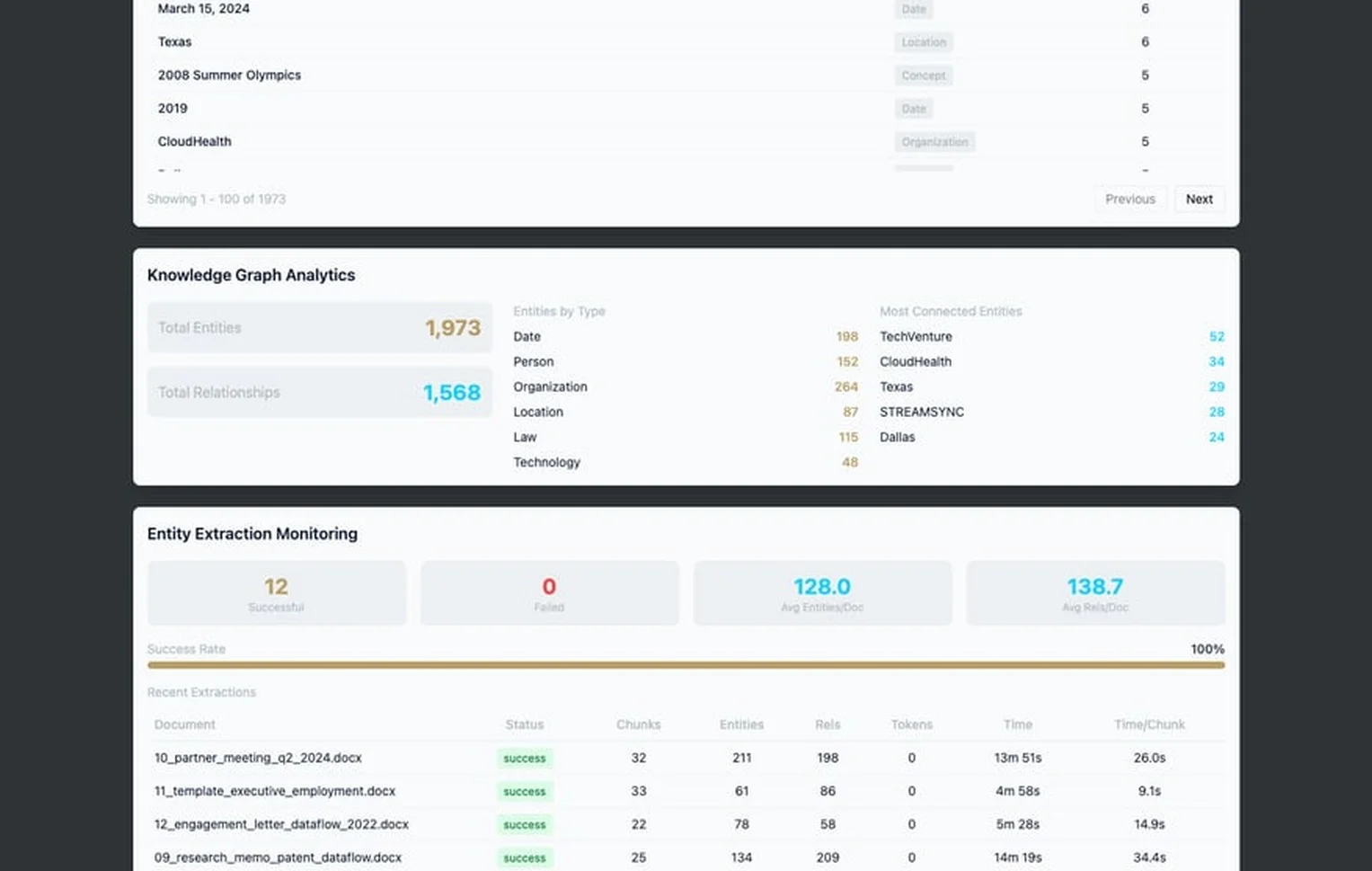Click the Total Relationships stat card
Screen dimensions: 1372x871
tap(319, 392)
